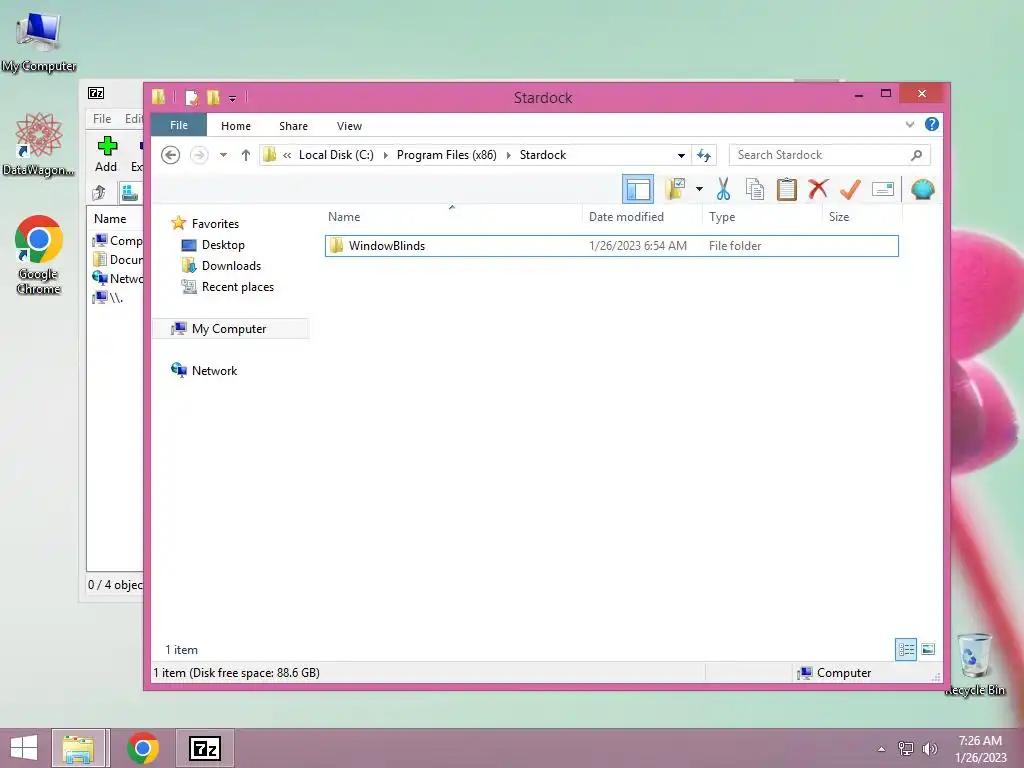This screenshot has width=1024, height=768.
Task: Click the orange checkmark Properties icon
Action: pyautogui.click(x=850, y=189)
